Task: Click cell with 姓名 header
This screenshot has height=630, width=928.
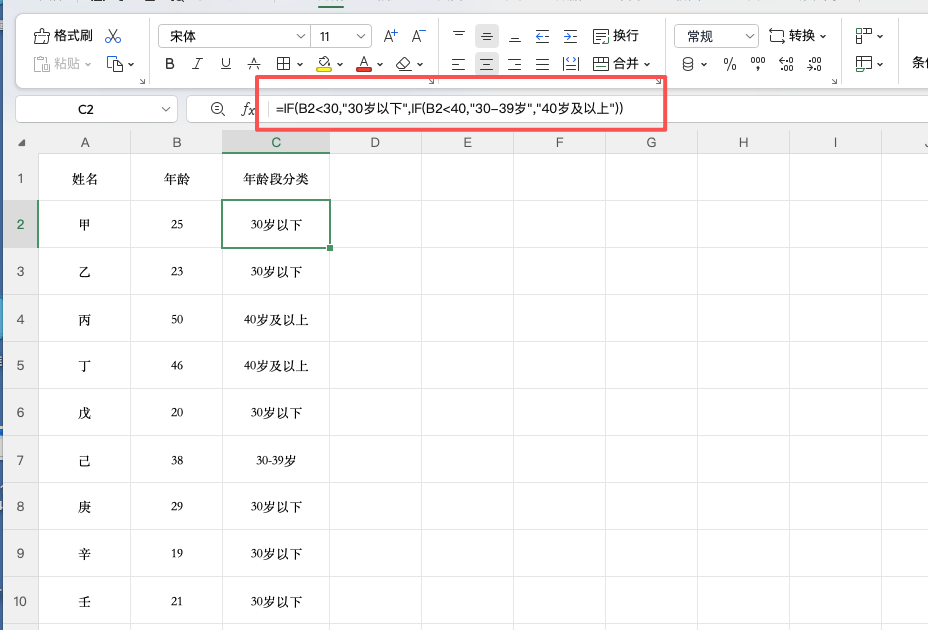Action: (85, 179)
